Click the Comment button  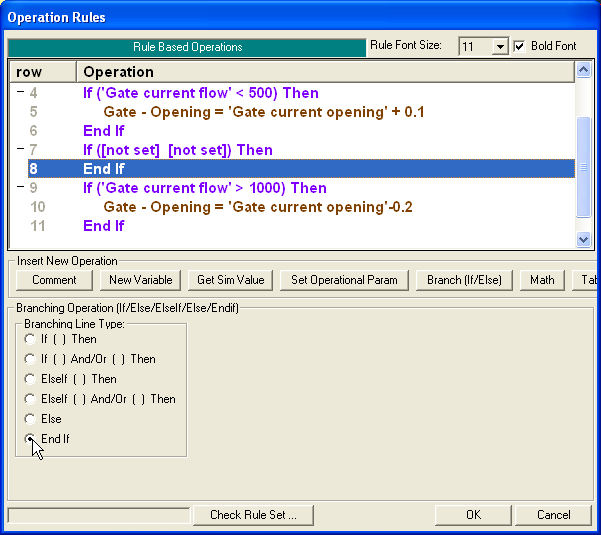pos(54,280)
